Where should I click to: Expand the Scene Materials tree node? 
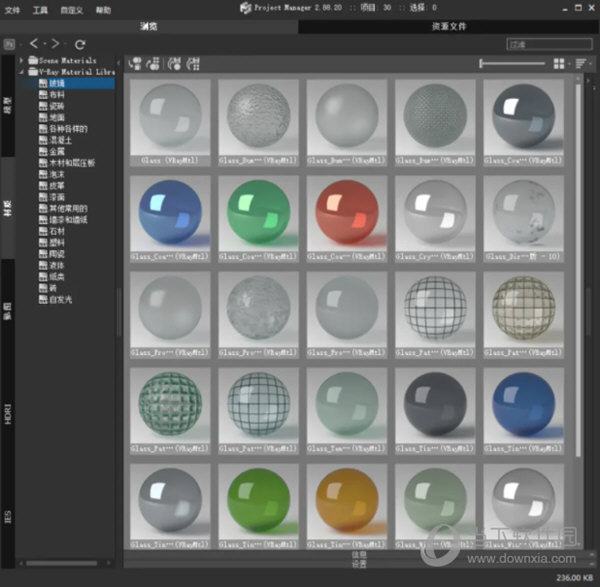22,60
